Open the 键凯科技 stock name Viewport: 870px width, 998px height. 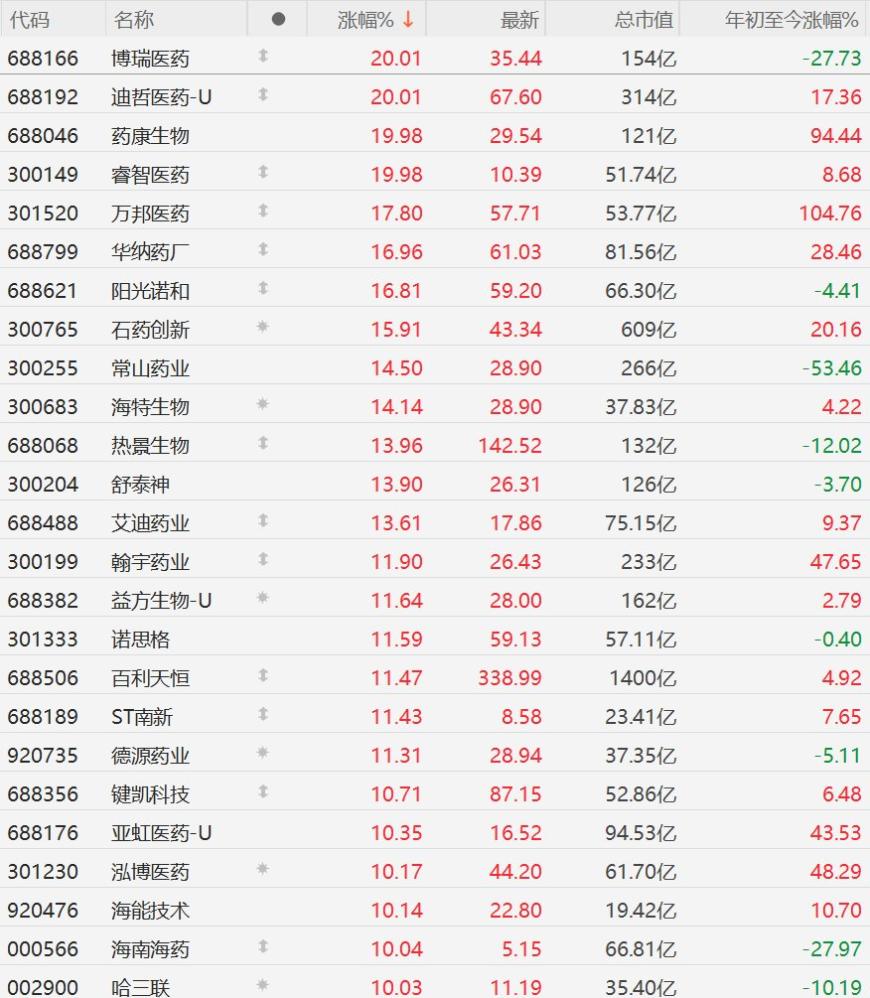tap(150, 794)
